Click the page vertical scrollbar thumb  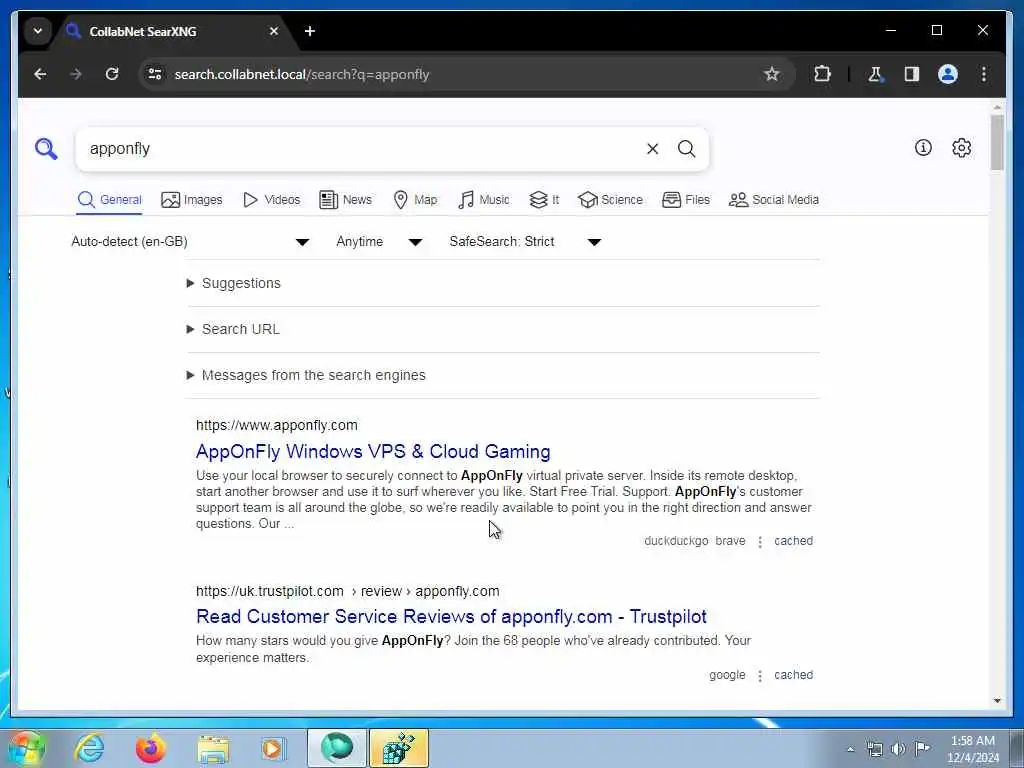997,142
